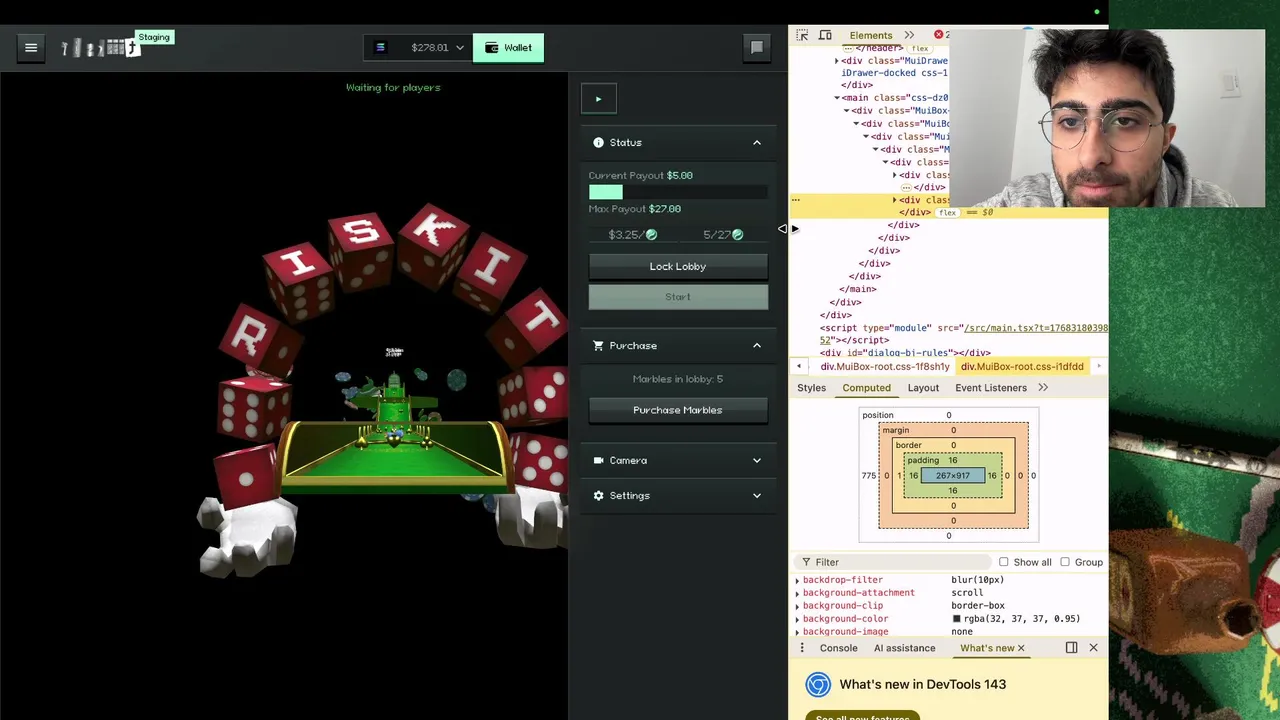Click the small play arrow panel button

(x=598, y=98)
